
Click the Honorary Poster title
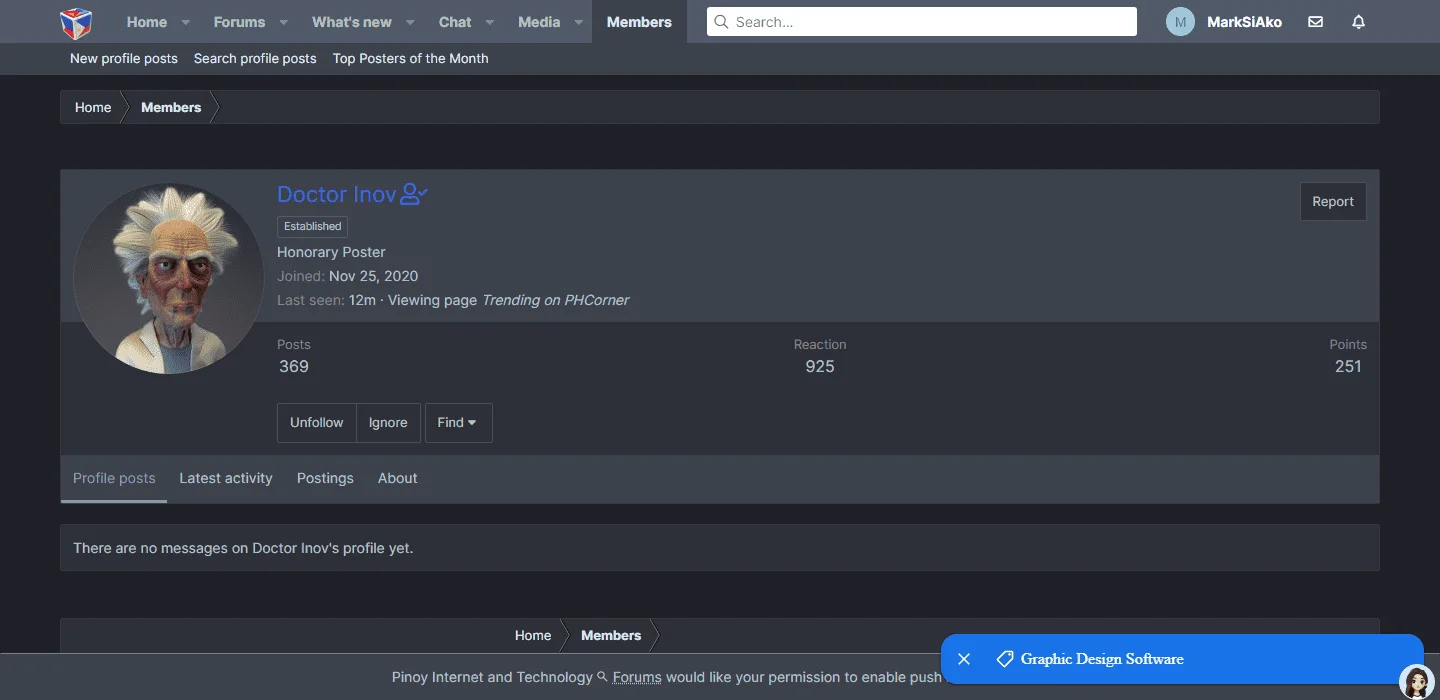coord(331,252)
